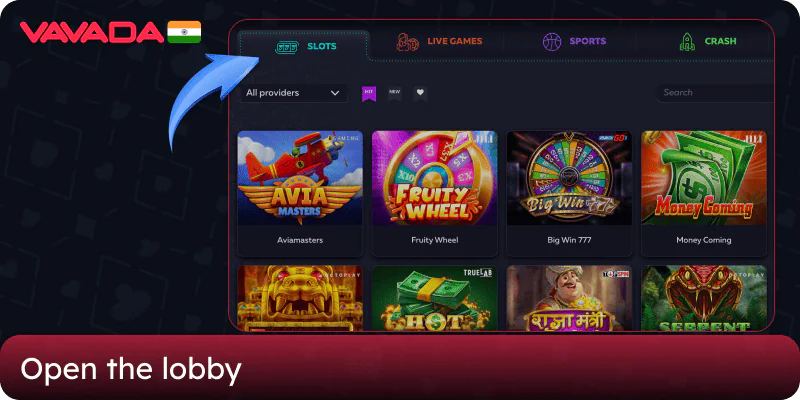Click the Indian flag icon
The image size is (800, 400).
point(184,32)
